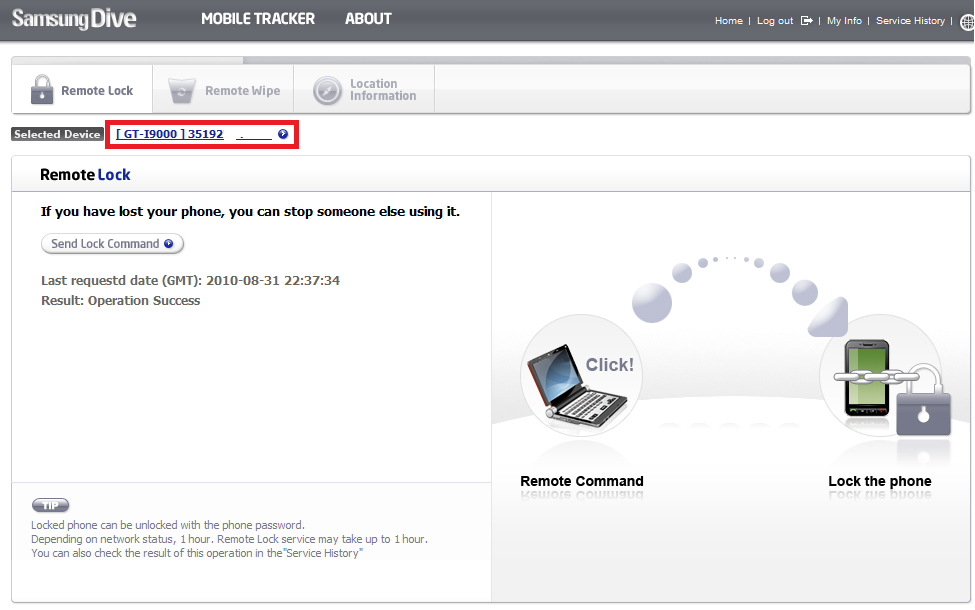Click the Remote Lock section heading
Screen dimensions: 975x610
point(85,175)
